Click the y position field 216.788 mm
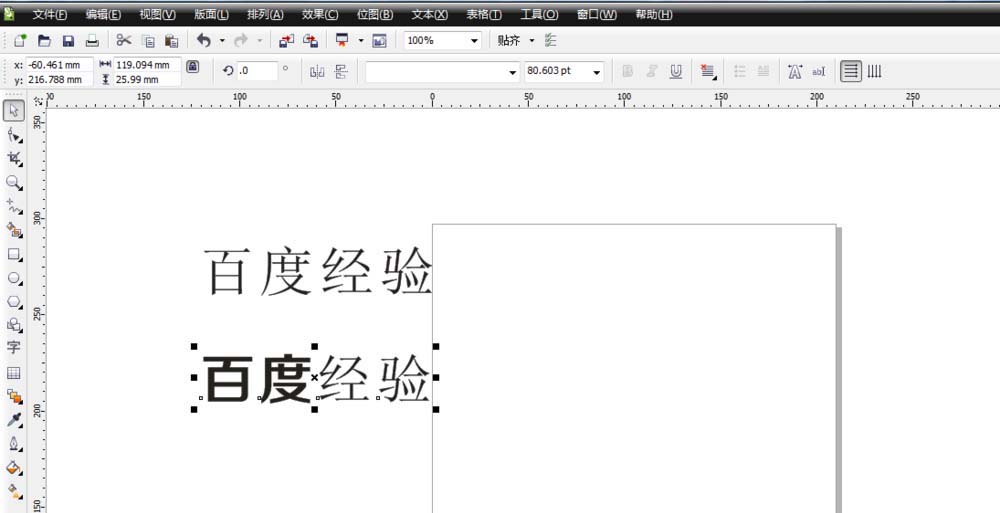Viewport: 1000px width, 513px height. click(x=59, y=80)
